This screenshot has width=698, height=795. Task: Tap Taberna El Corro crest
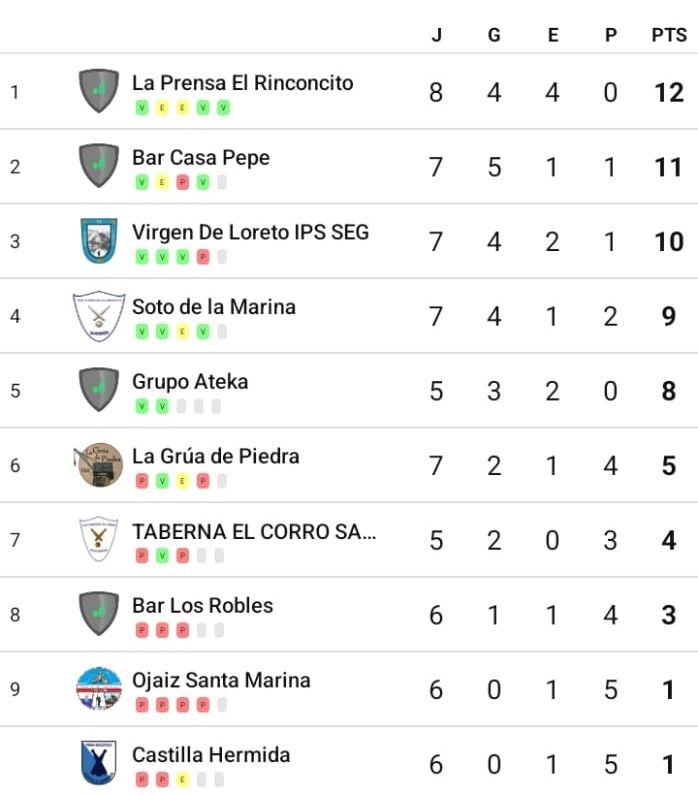click(99, 539)
